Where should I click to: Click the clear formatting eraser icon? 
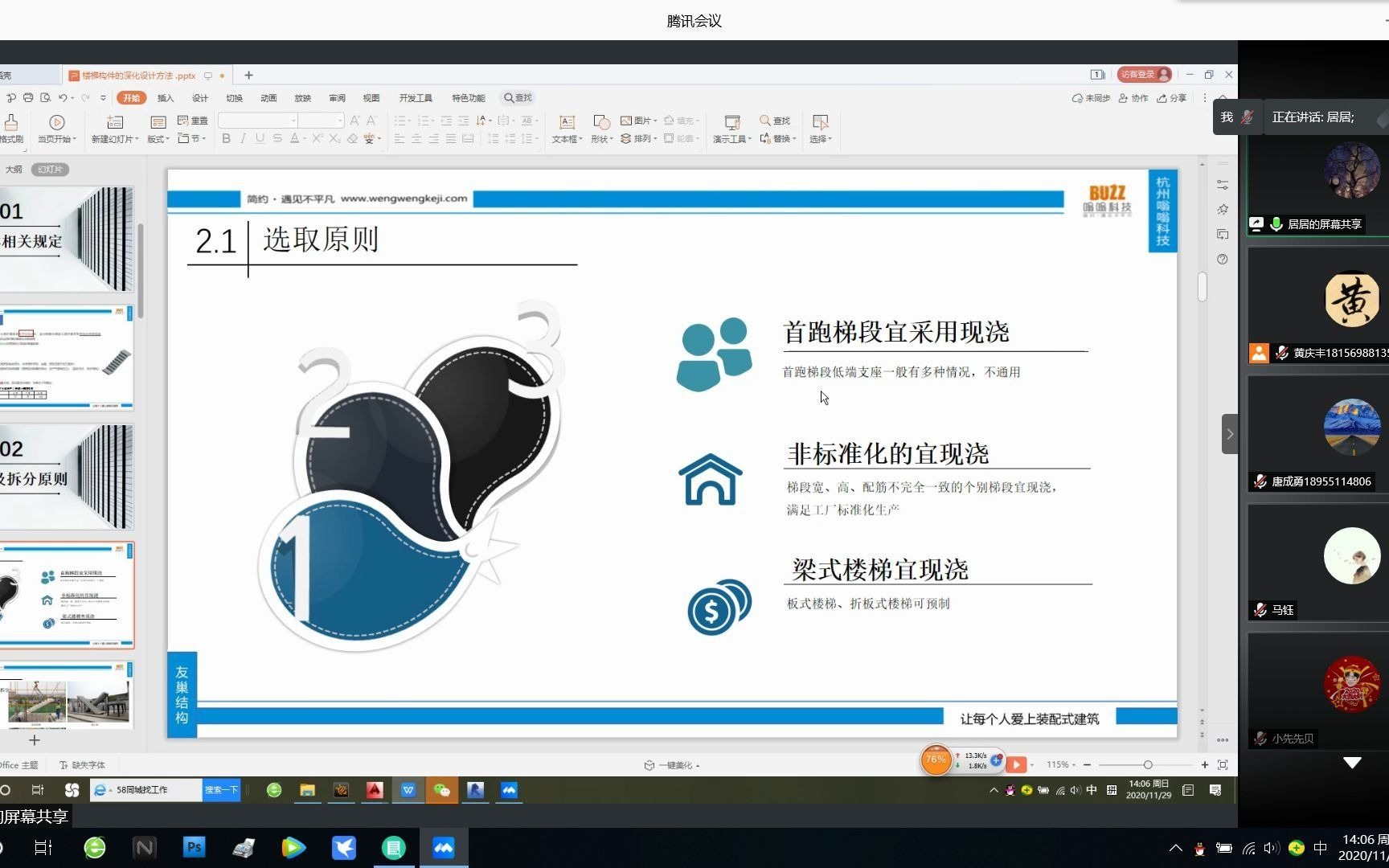point(352,138)
